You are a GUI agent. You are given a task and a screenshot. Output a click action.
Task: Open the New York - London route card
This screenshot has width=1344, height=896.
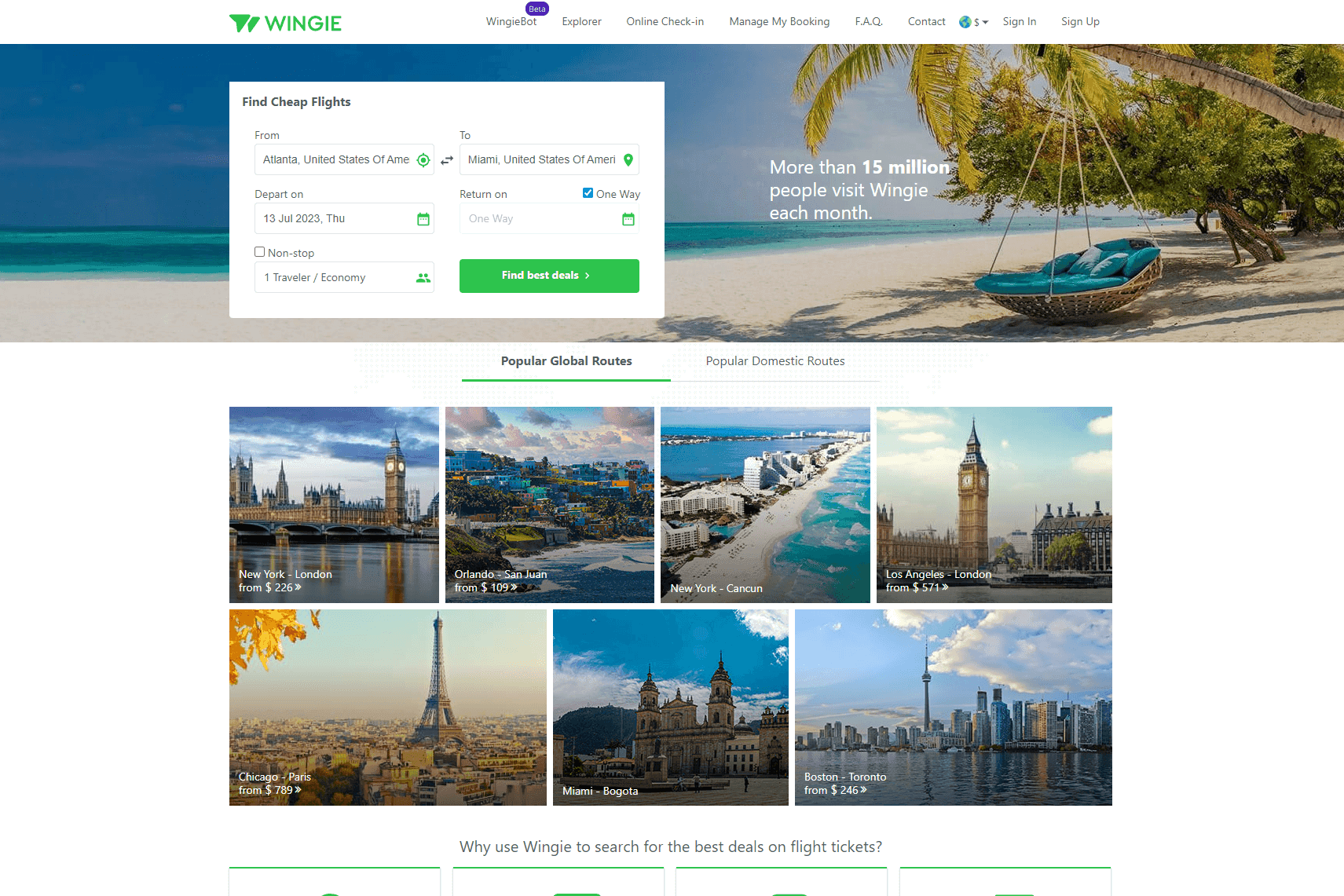tap(334, 505)
